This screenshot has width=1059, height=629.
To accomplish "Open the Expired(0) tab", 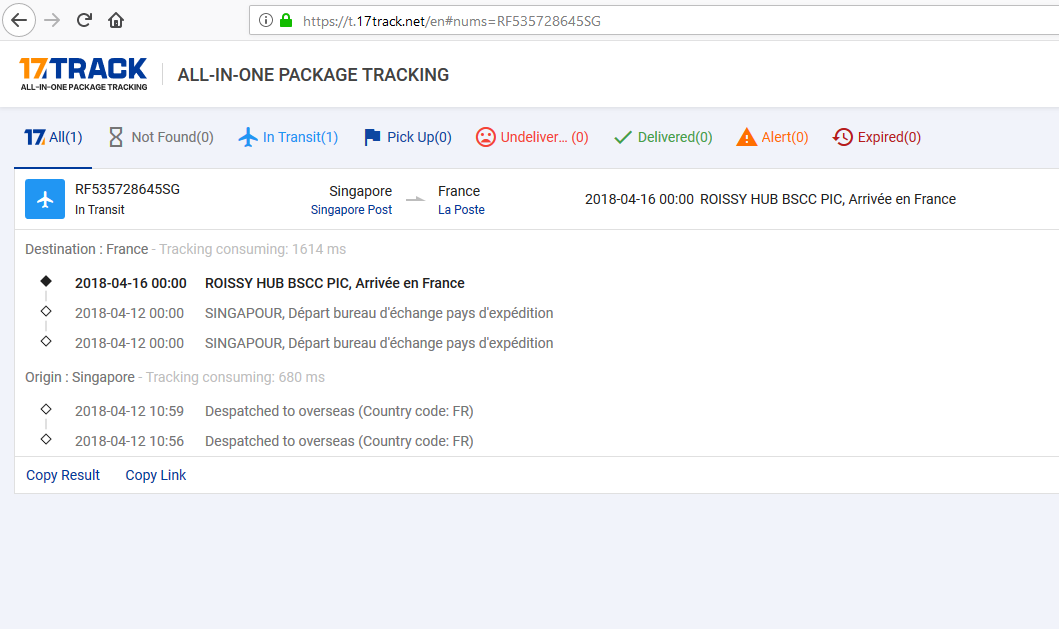I will tap(877, 137).
